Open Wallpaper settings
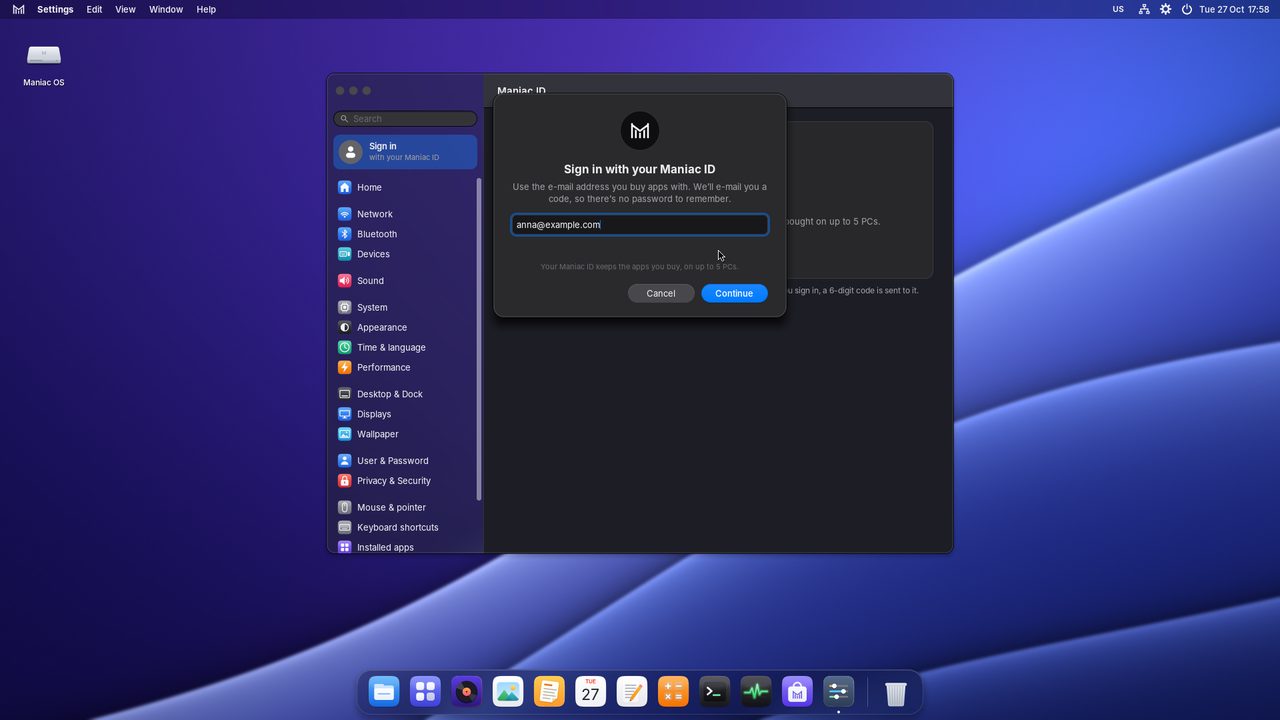Screen dimensions: 1280x720 pos(405,434)
